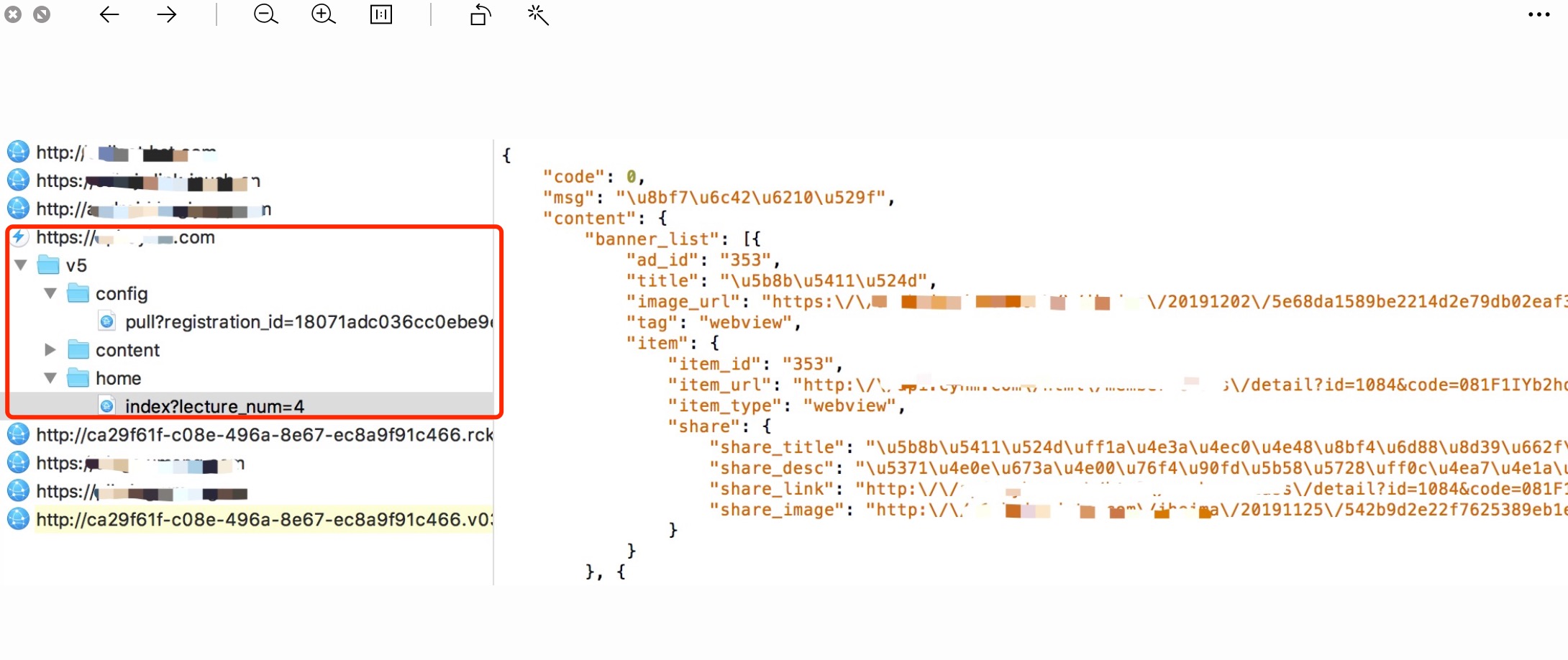Select the v5 folder icon
1568x660 pixels.
(48, 265)
